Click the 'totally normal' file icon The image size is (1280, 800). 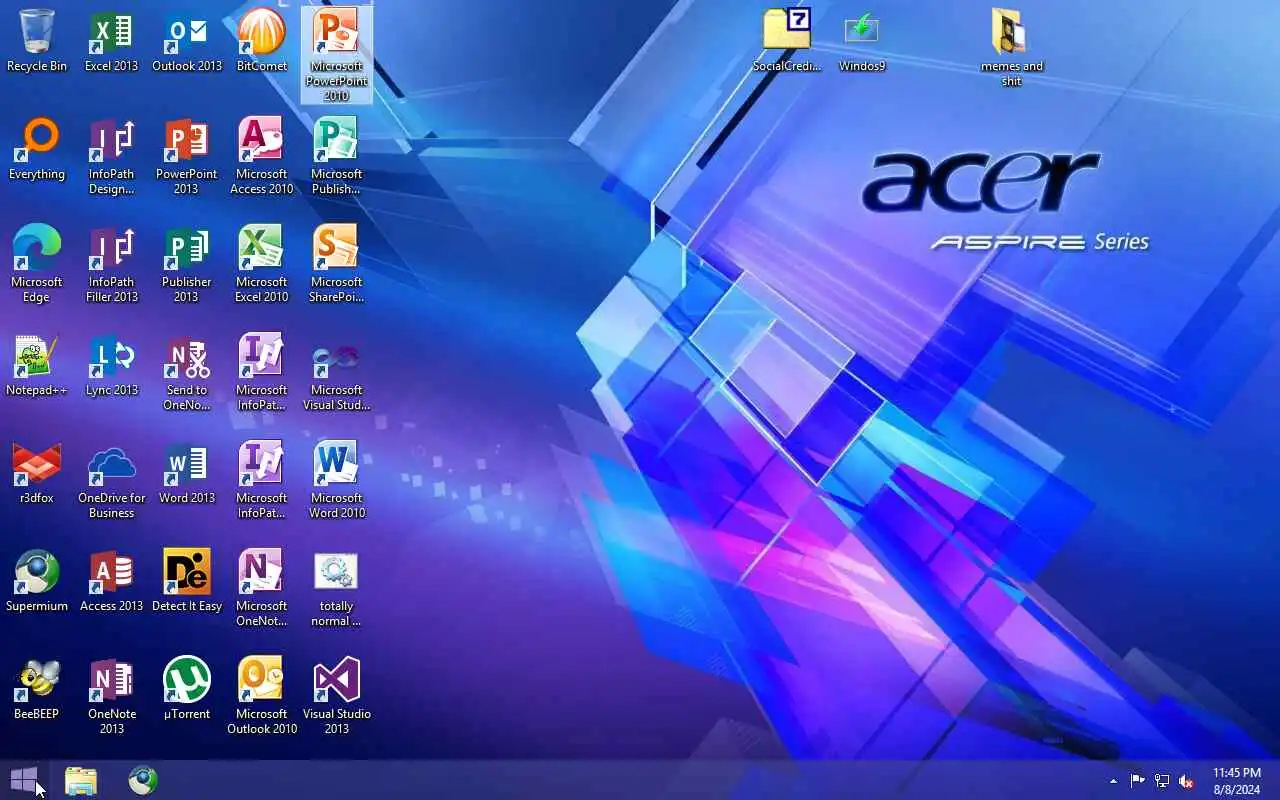coord(337,588)
